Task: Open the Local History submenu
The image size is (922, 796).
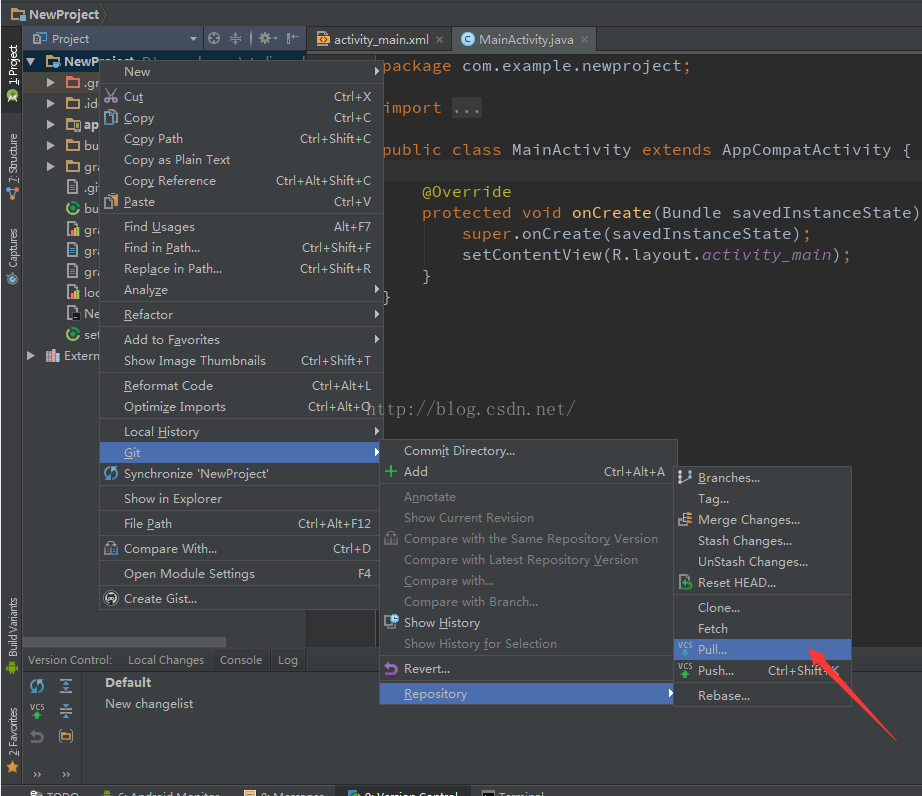Action: (242, 432)
